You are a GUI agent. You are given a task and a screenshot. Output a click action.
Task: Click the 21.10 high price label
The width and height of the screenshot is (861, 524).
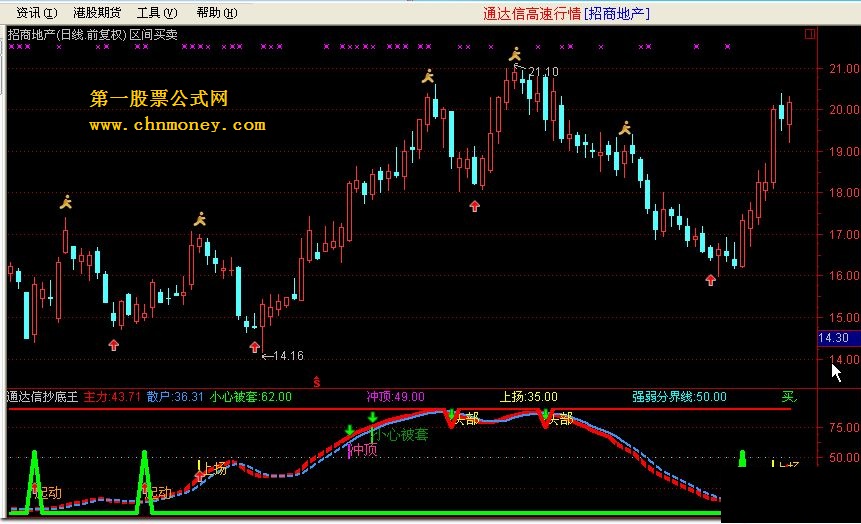(544, 71)
